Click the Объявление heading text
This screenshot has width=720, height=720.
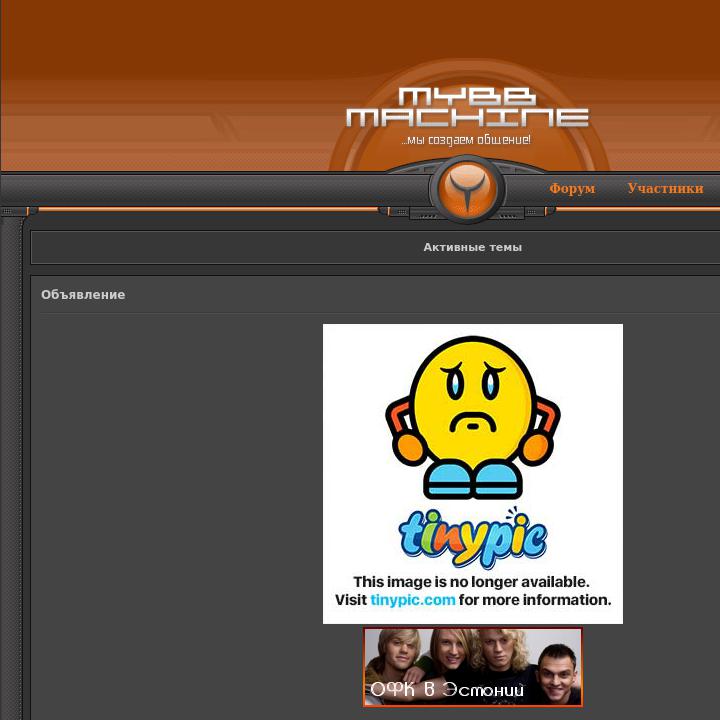point(83,295)
